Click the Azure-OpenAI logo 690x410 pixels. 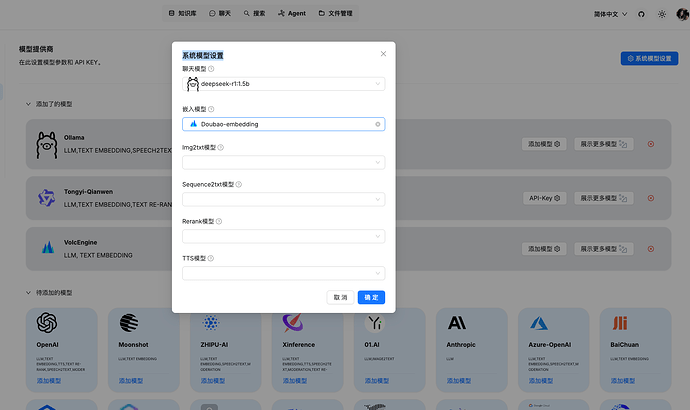539,323
